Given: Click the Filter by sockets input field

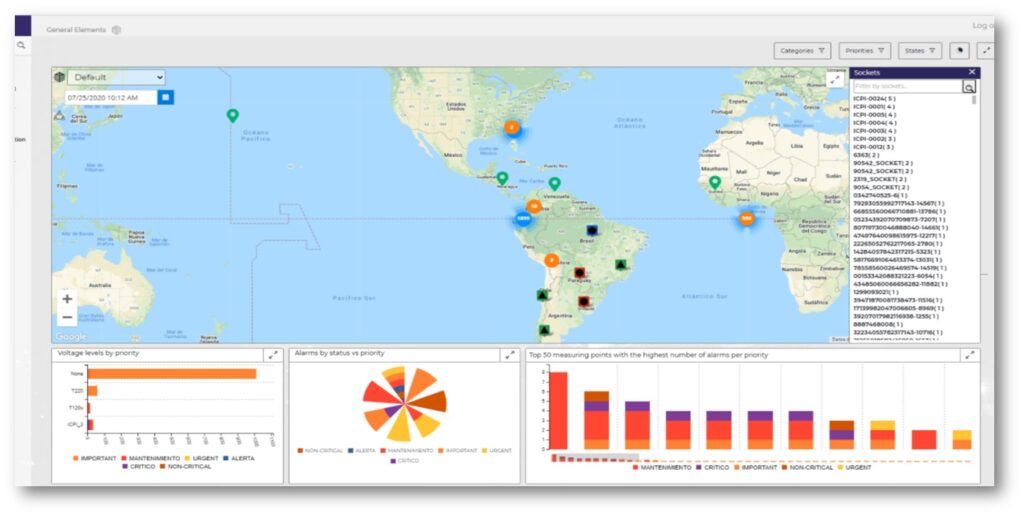Looking at the screenshot, I should click(x=906, y=88).
